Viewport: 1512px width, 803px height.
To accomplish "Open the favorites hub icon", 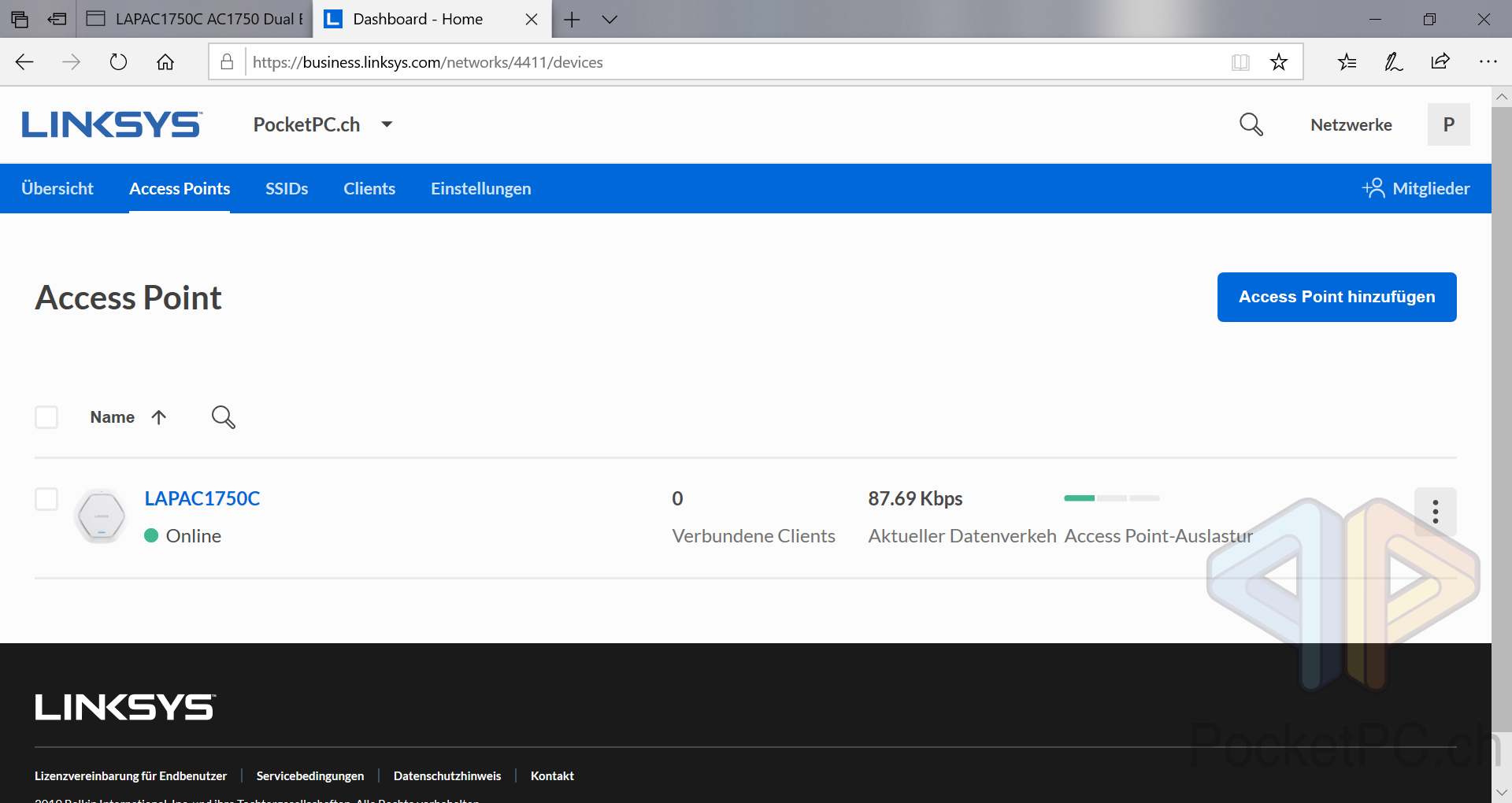I will (1347, 62).
